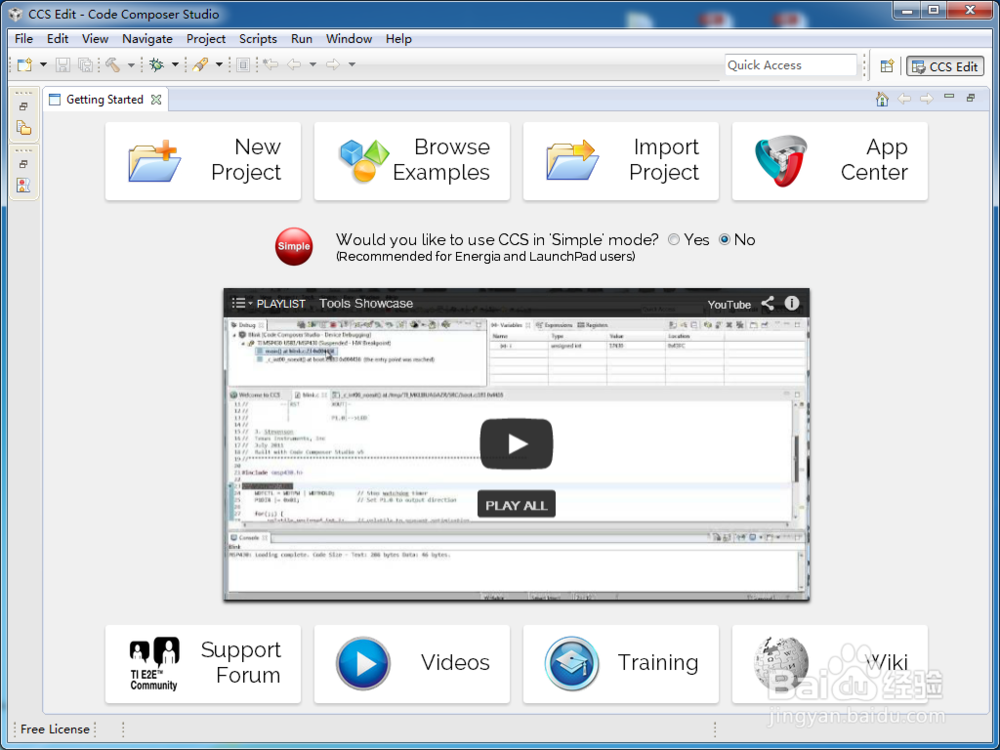Open the Run menu
This screenshot has width=1000, height=750.
coord(302,39)
